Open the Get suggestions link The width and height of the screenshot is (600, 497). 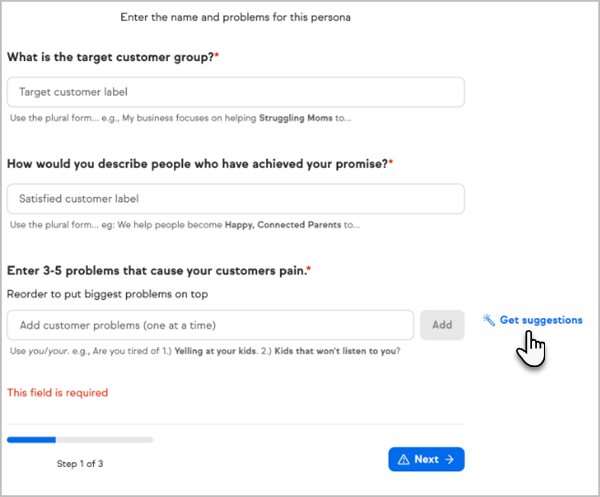pos(540,320)
